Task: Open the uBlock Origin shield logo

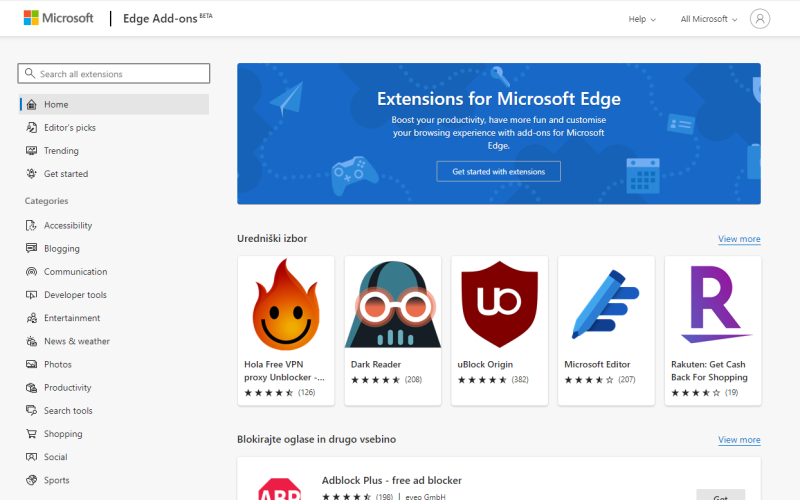Action: pyautogui.click(x=499, y=305)
